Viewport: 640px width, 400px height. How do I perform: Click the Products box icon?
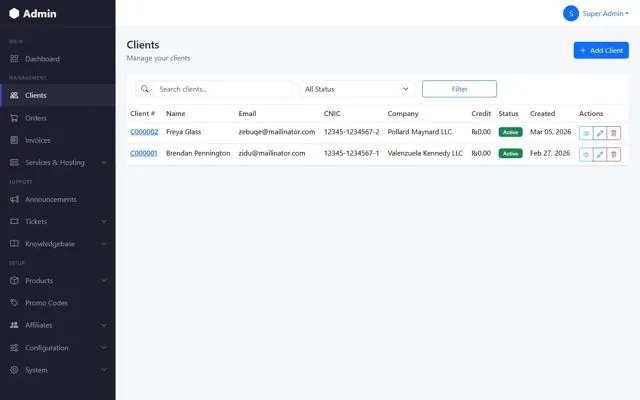click(x=14, y=280)
